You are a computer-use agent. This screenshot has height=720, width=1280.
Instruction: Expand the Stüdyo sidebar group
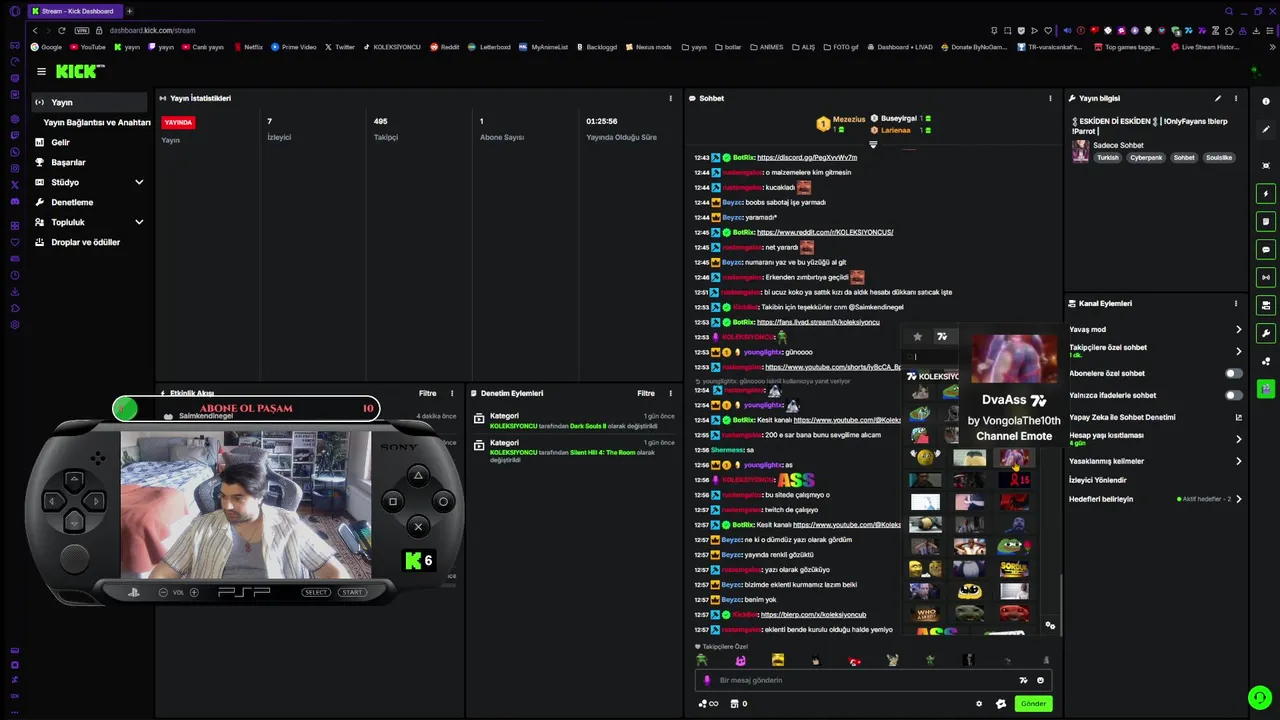91,182
